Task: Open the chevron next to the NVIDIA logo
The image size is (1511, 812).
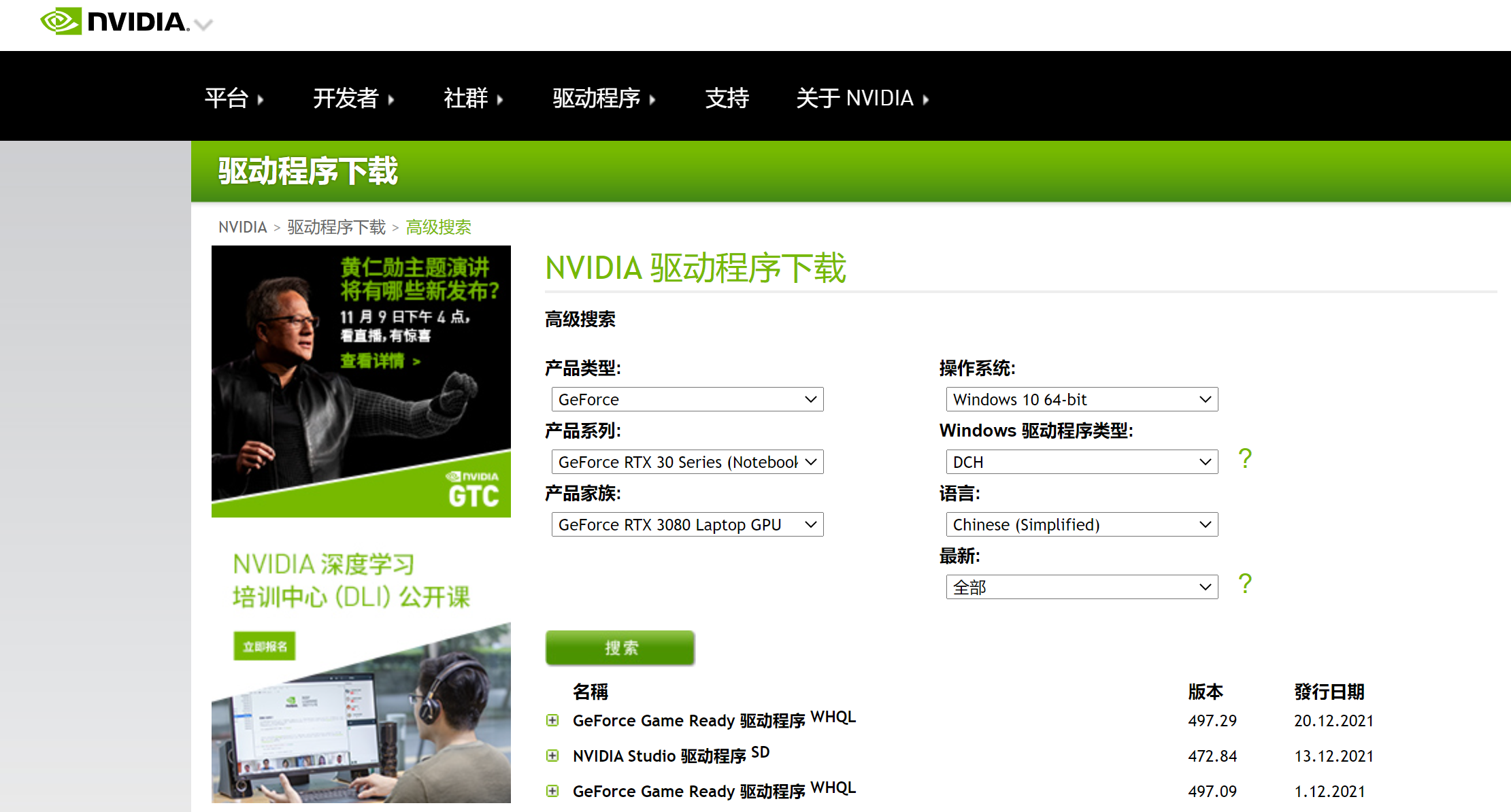Action: pos(203,25)
